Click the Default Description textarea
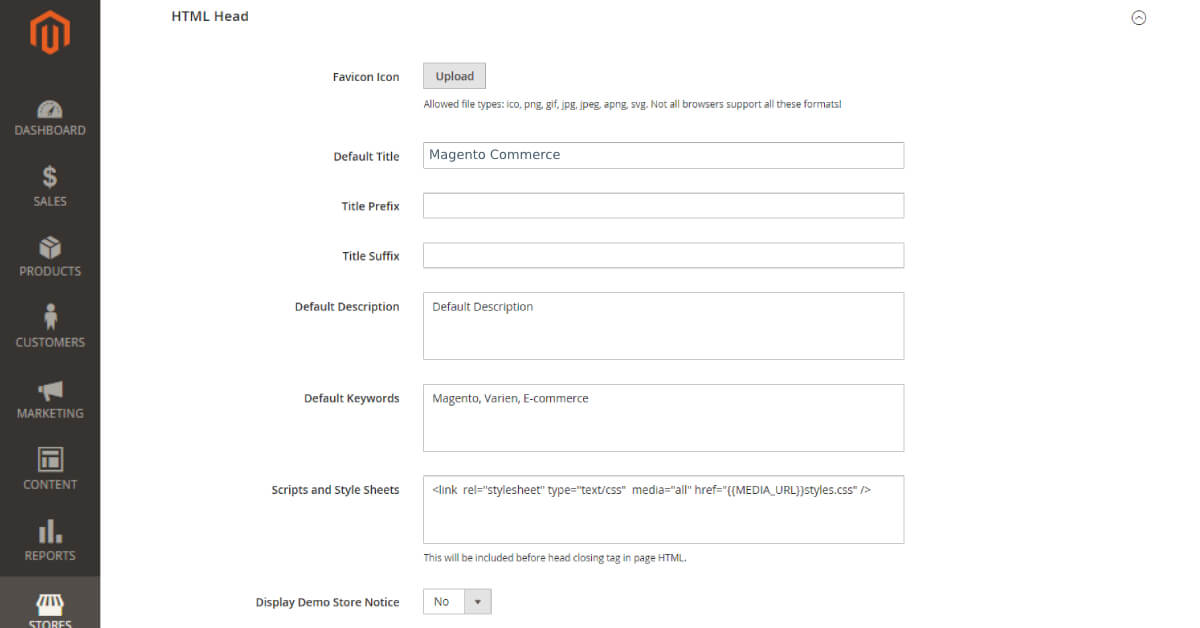Image resolution: width=1200 pixels, height=628 pixels. click(663, 326)
